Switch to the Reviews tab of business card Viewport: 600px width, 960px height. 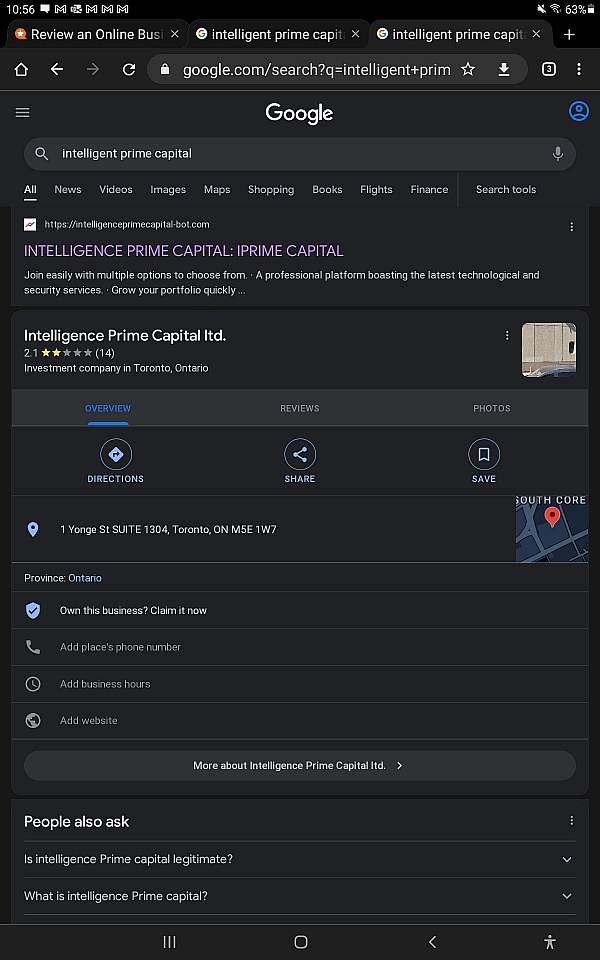pos(300,408)
